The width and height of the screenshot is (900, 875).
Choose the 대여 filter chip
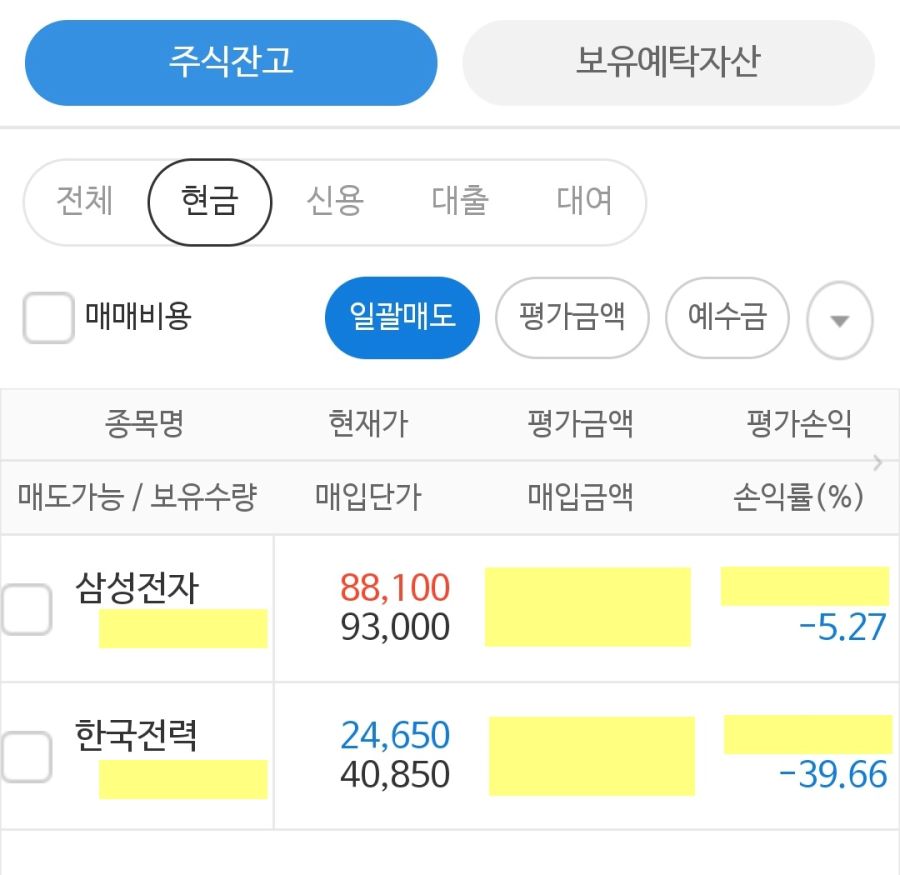coord(582,202)
